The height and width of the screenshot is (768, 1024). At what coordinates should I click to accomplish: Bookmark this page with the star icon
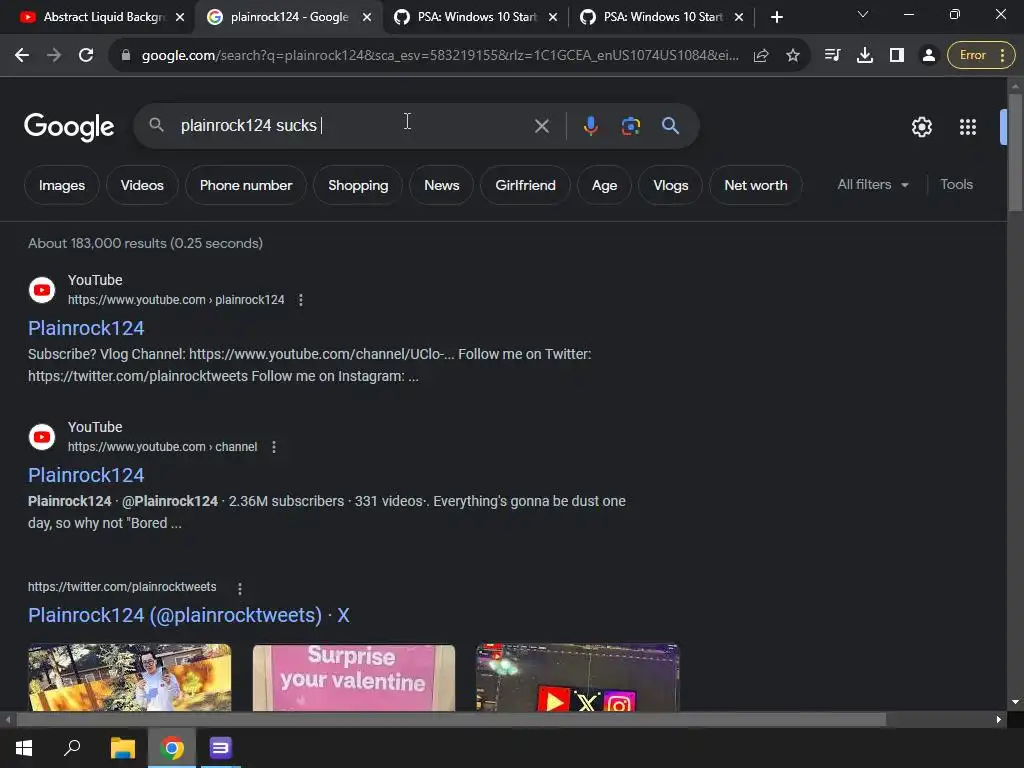tap(793, 56)
